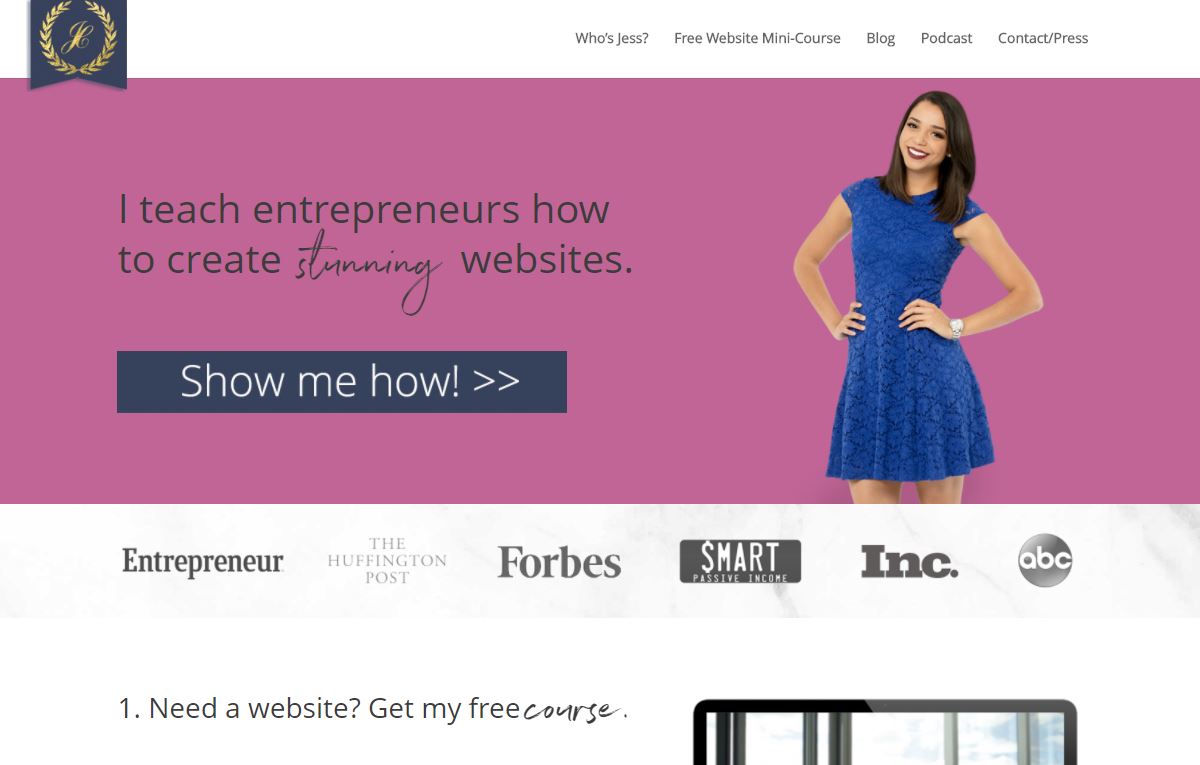Click the Show me how! >> button
Viewport: 1200px width, 765px height.
(342, 382)
